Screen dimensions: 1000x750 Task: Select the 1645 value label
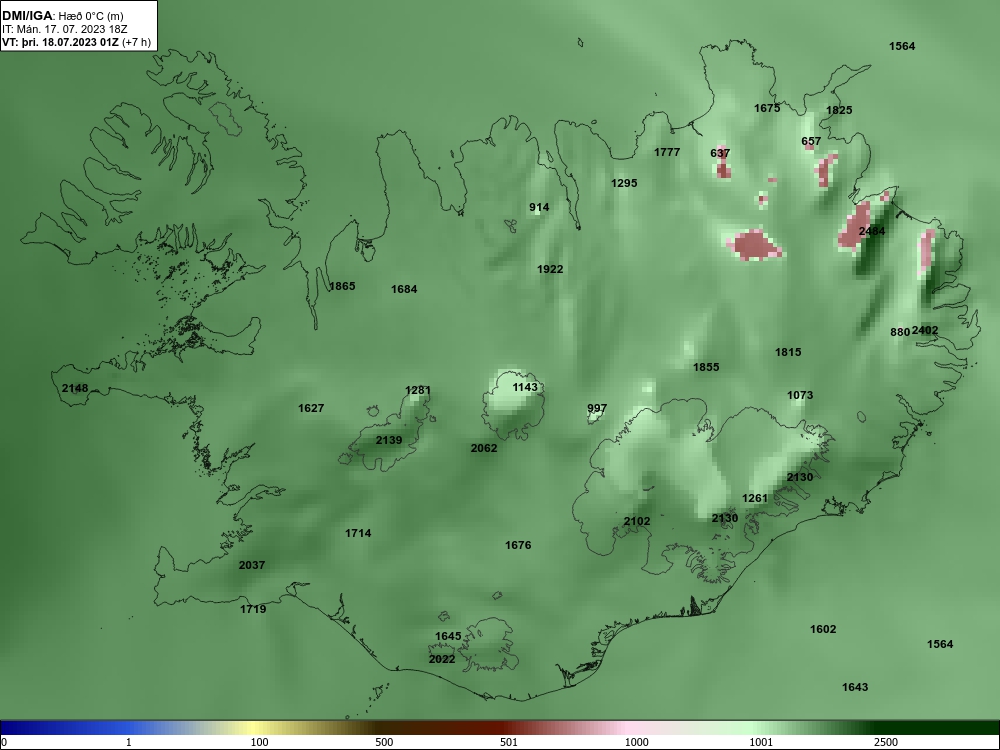[x=448, y=636]
